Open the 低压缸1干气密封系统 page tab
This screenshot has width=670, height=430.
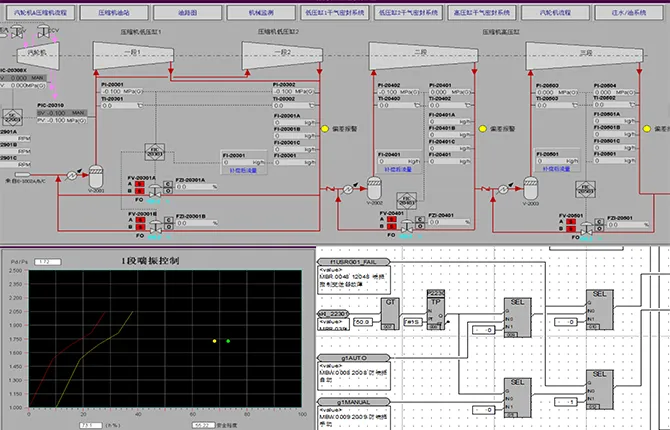(335, 13)
